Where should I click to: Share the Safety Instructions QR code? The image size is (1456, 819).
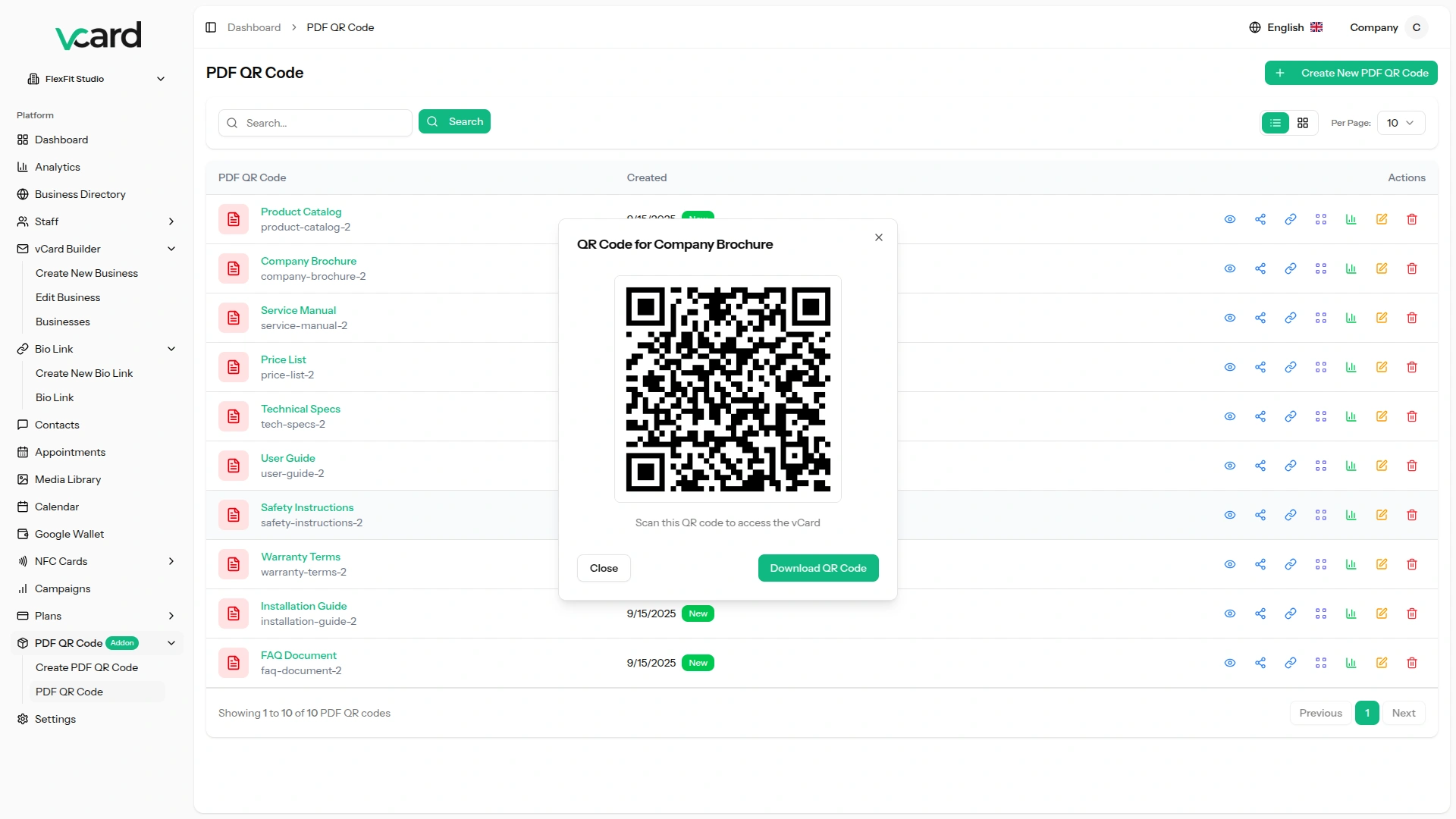1260,515
